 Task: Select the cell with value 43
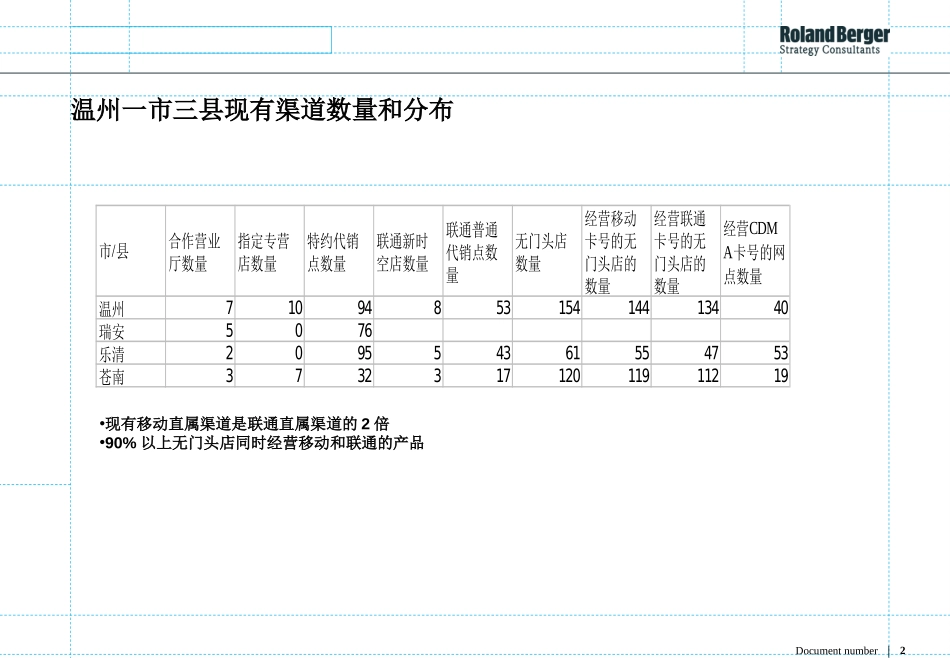(x=477, y=353)
